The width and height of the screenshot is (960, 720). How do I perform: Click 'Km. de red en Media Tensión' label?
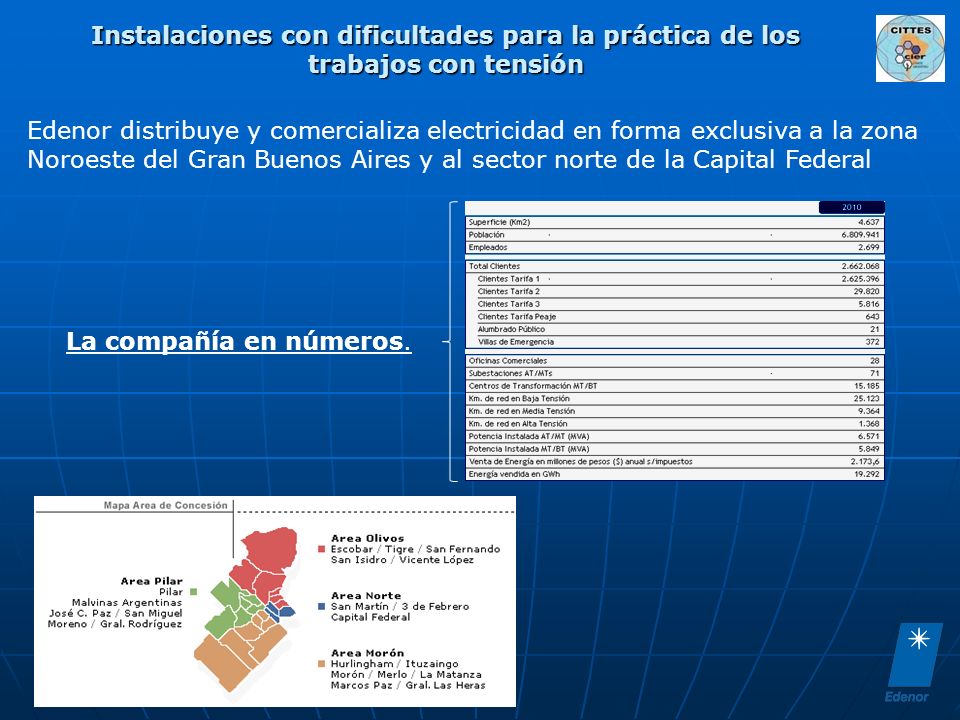pos(522,411)
